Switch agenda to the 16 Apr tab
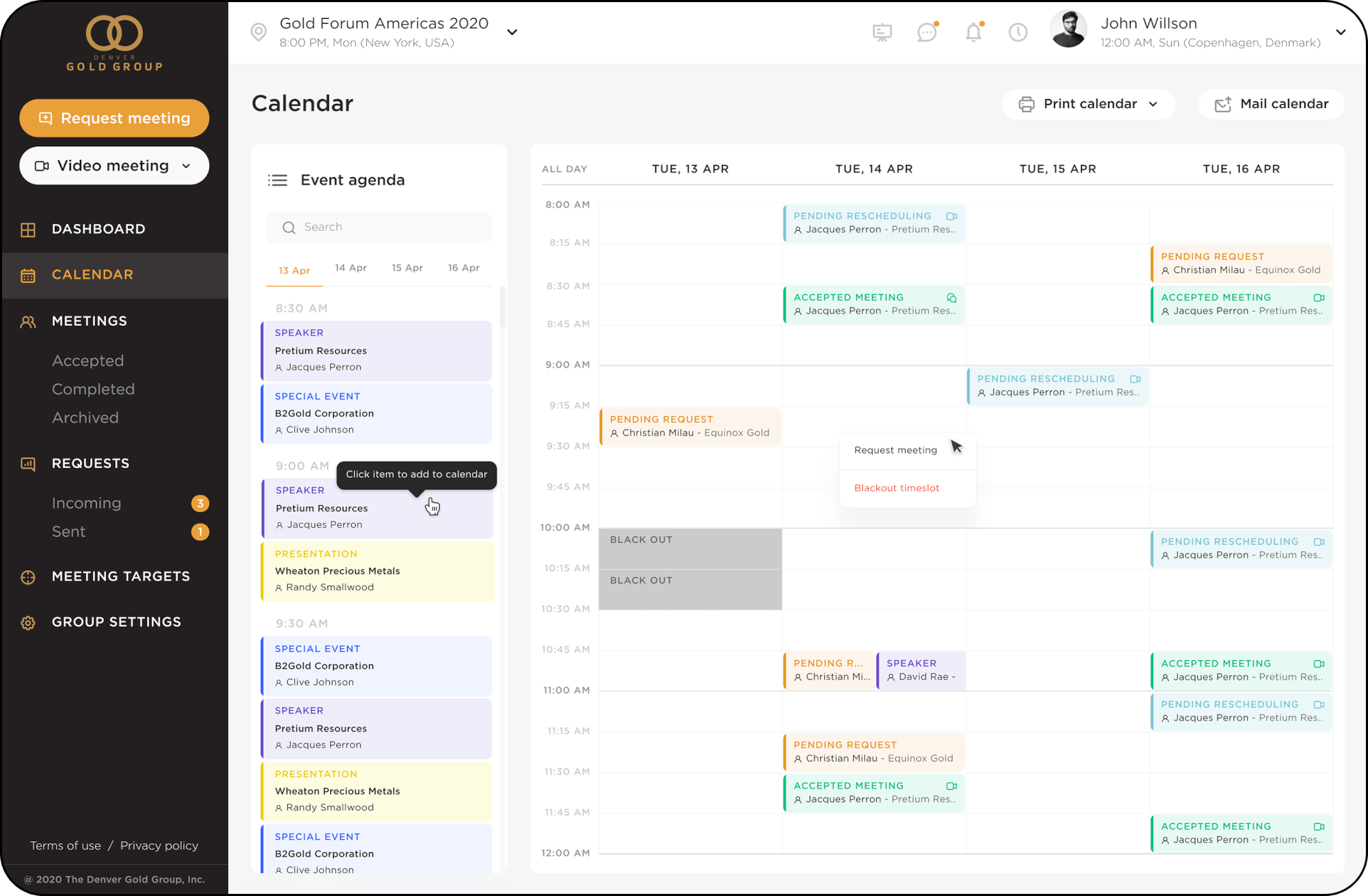 pyautogui.click(x=463, y=268)
